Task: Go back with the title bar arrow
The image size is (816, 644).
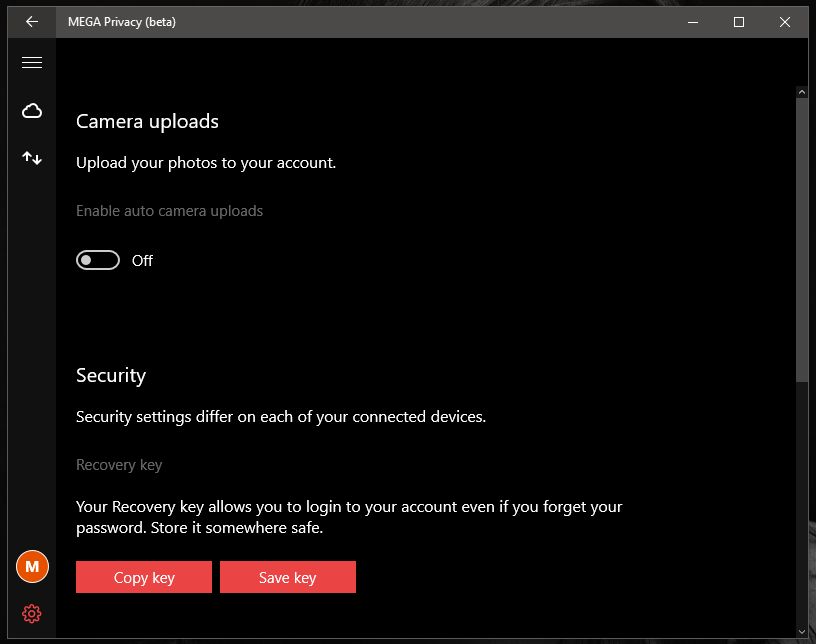Action: tap(32, 22)
